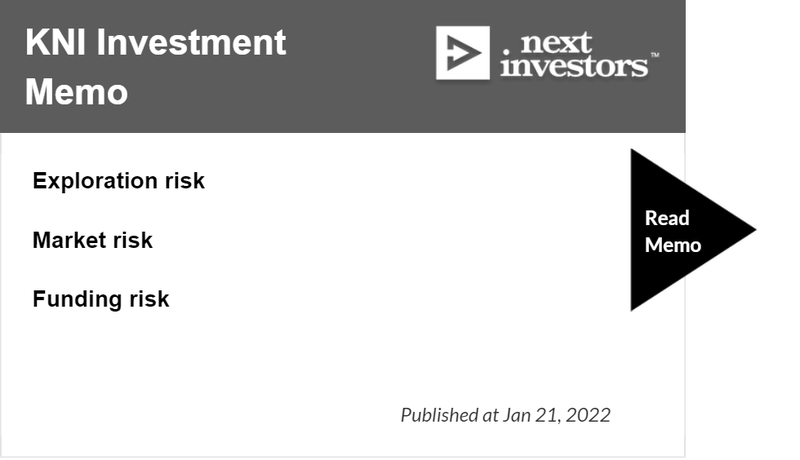Click the trademark symbol beside investors

(x=655, y=55)
